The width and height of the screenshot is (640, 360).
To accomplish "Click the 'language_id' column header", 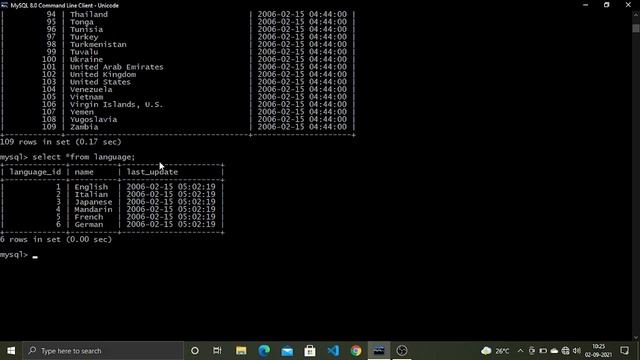I will tap(35, 172).
